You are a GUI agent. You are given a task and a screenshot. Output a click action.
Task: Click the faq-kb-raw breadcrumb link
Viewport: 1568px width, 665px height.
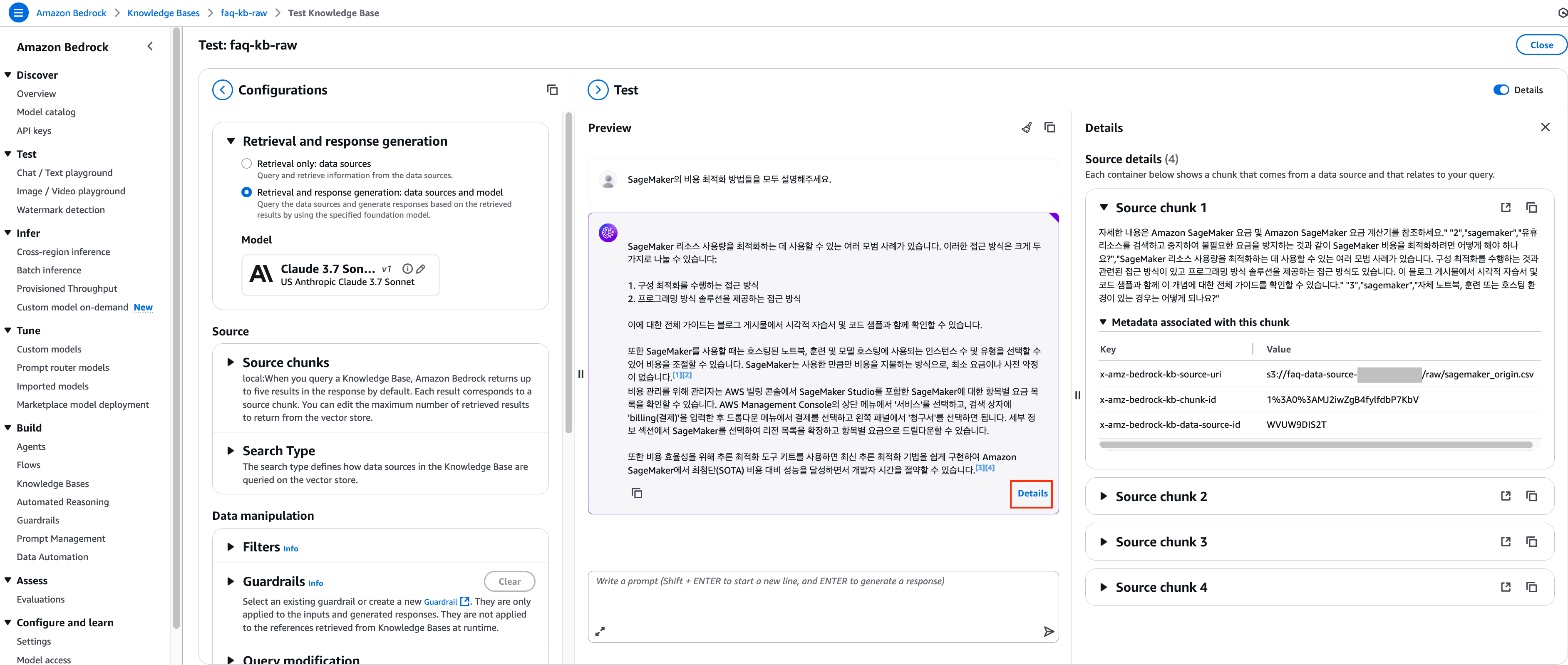pyautogui.click(x=243, y=13)
